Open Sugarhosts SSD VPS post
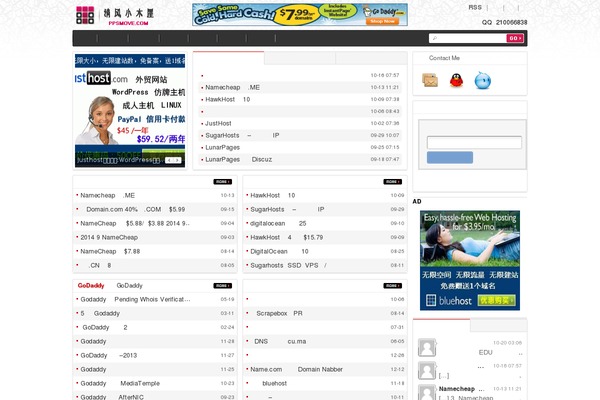The width and height of the screenshot is (600, 400). pyautogui.click(x=289, y=265)
